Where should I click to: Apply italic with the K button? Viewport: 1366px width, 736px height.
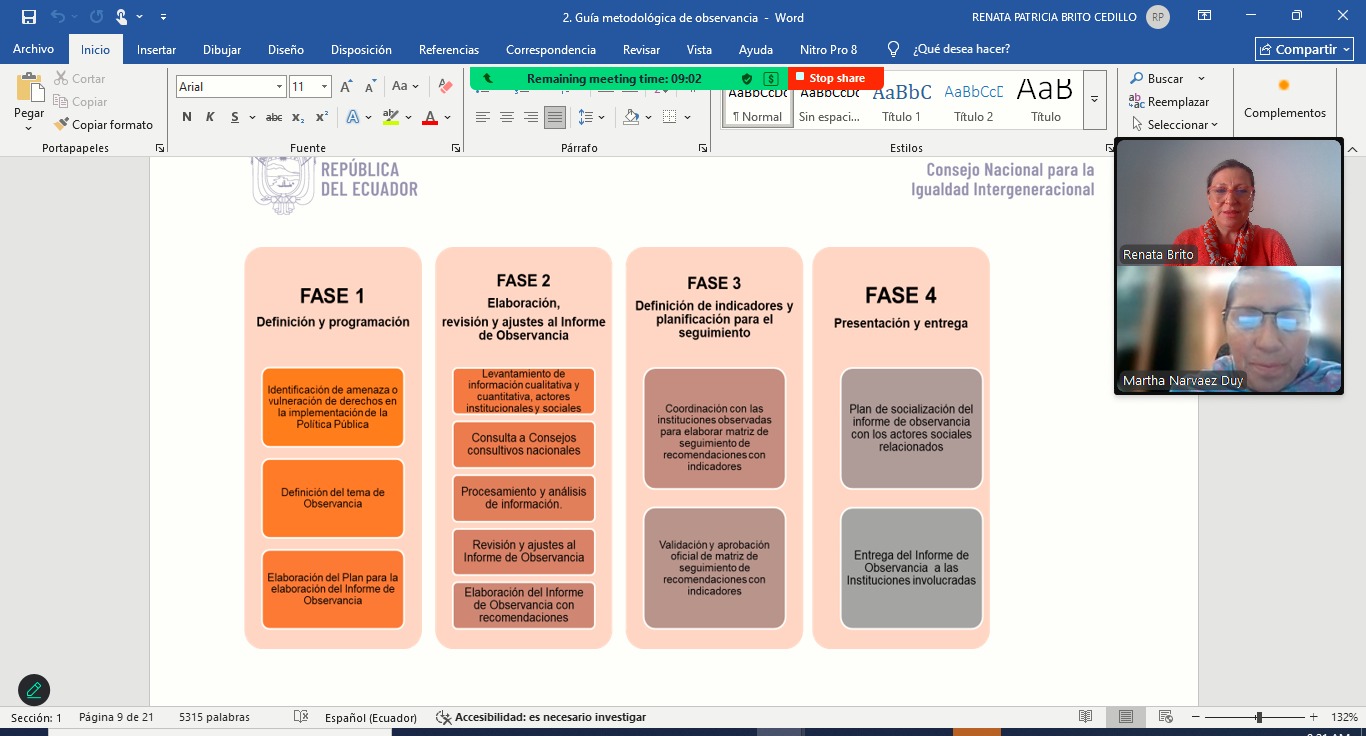click(x=210, y=117)
